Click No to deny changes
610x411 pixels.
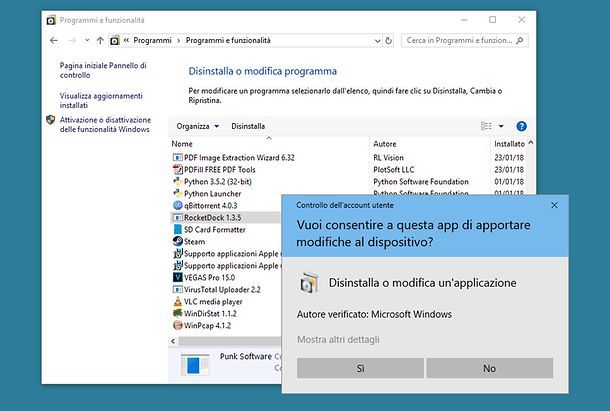[489, 368]
